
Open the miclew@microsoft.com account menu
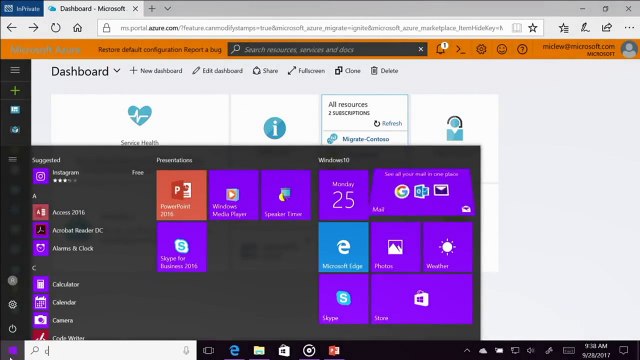[x=589, y=49]
